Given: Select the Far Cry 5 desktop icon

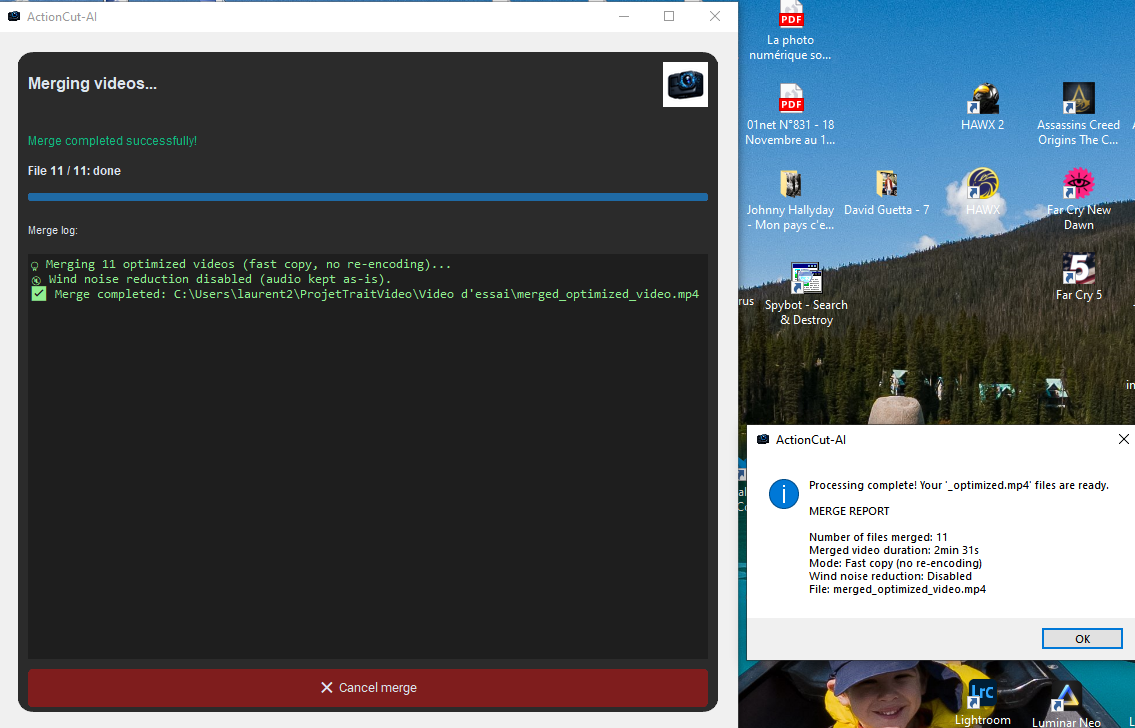Looking at the screenshot, I should [x=1078, y=277].
